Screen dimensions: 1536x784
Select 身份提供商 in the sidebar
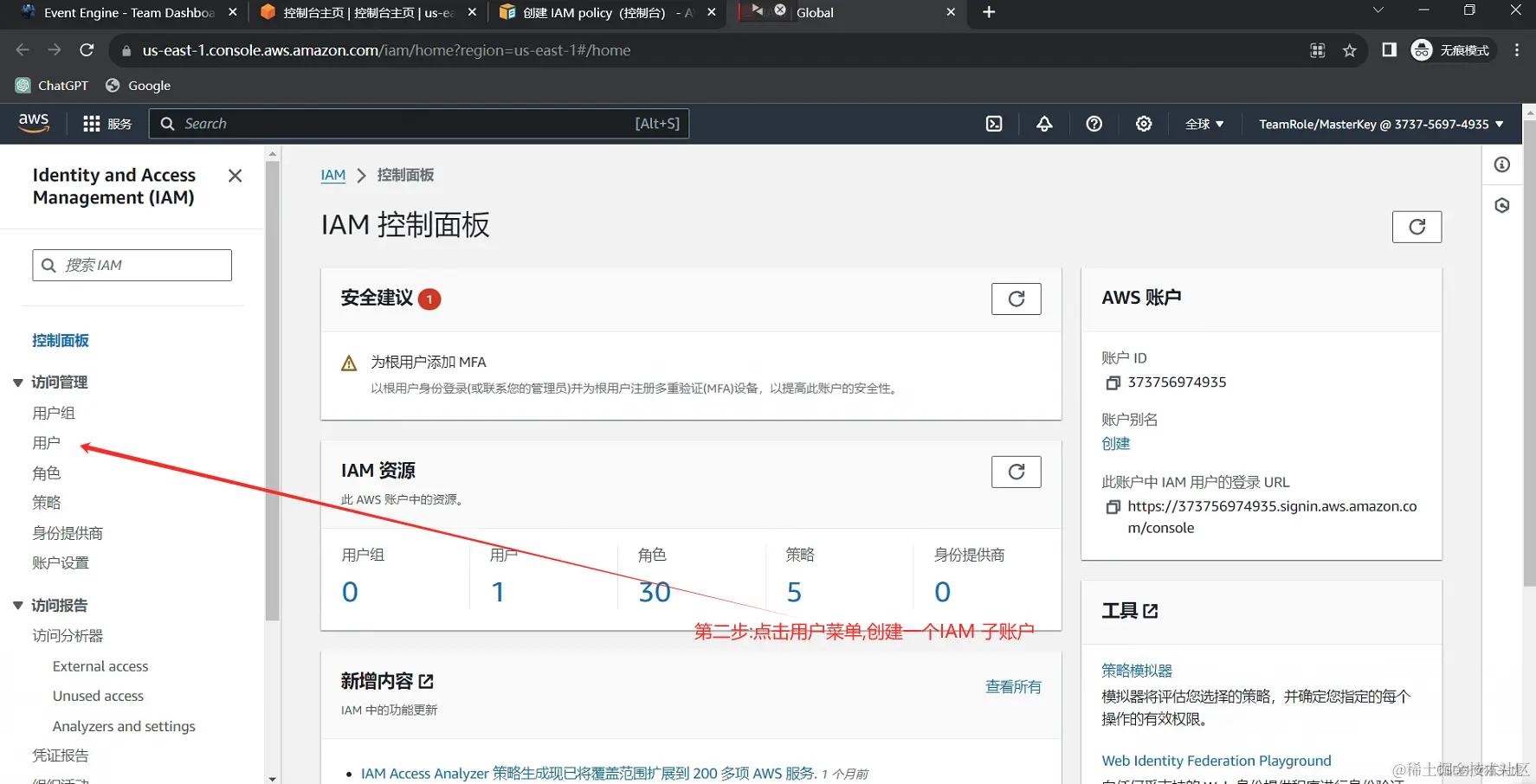tap(68, 533)
